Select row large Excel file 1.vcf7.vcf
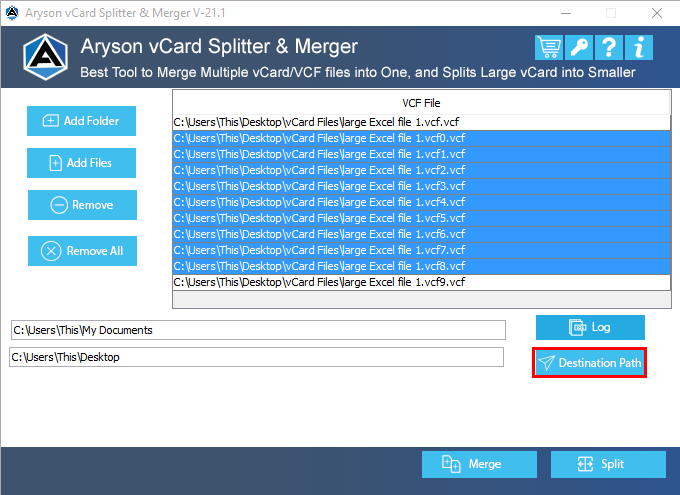This screenshot has width=680, height=495. pyautogui.click(x=422, y=250)
